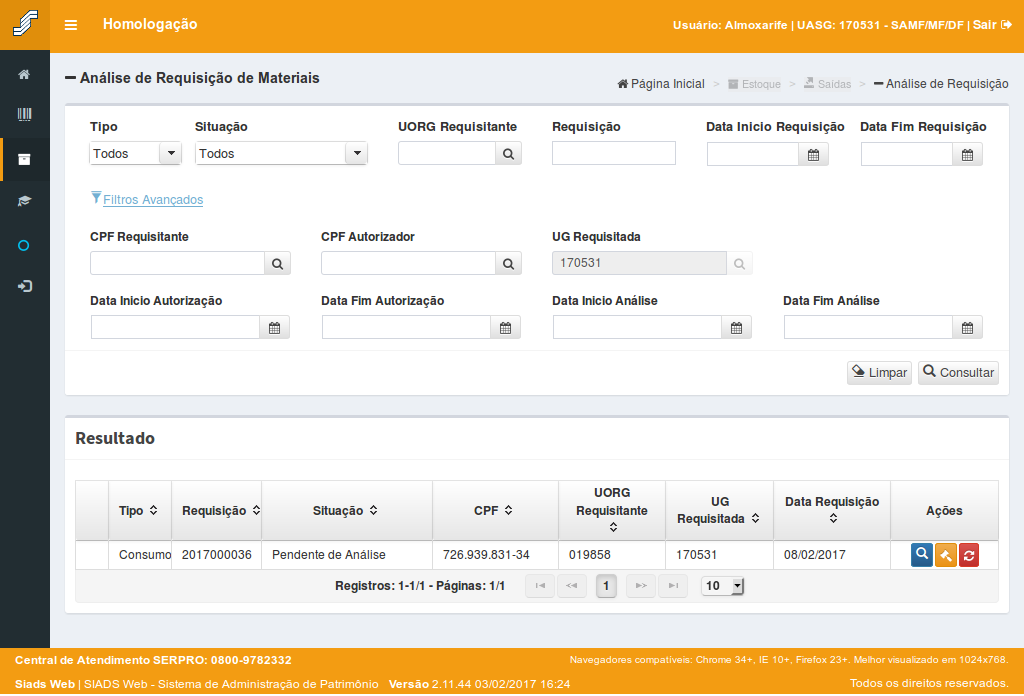Image resolution: width=1024 pixels, height=696 pixels.
Task: Open the graduation cap sidebar icon
Action: 24,201
